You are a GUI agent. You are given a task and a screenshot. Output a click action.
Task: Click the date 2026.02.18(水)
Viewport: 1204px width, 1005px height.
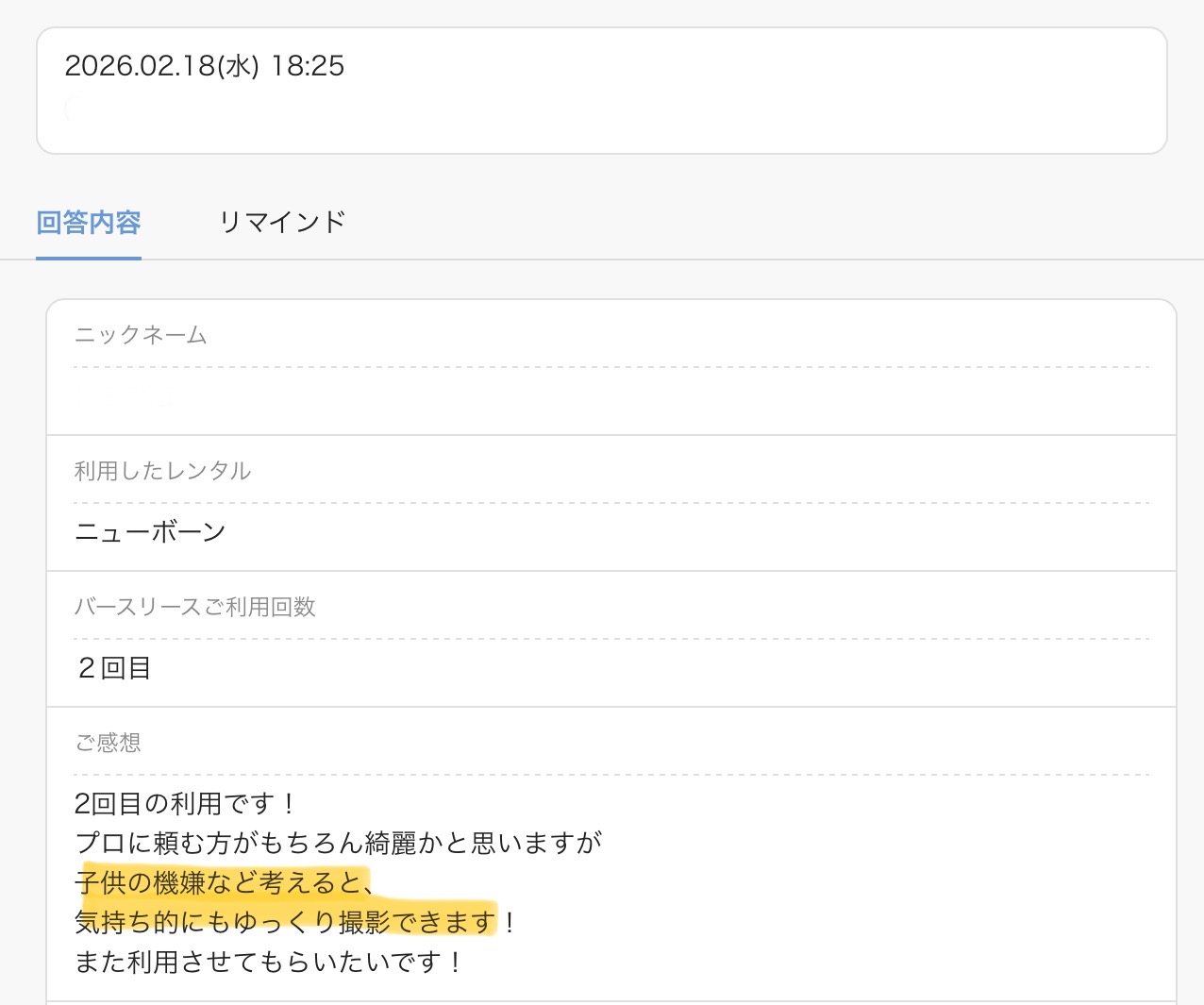click(161, 66)
